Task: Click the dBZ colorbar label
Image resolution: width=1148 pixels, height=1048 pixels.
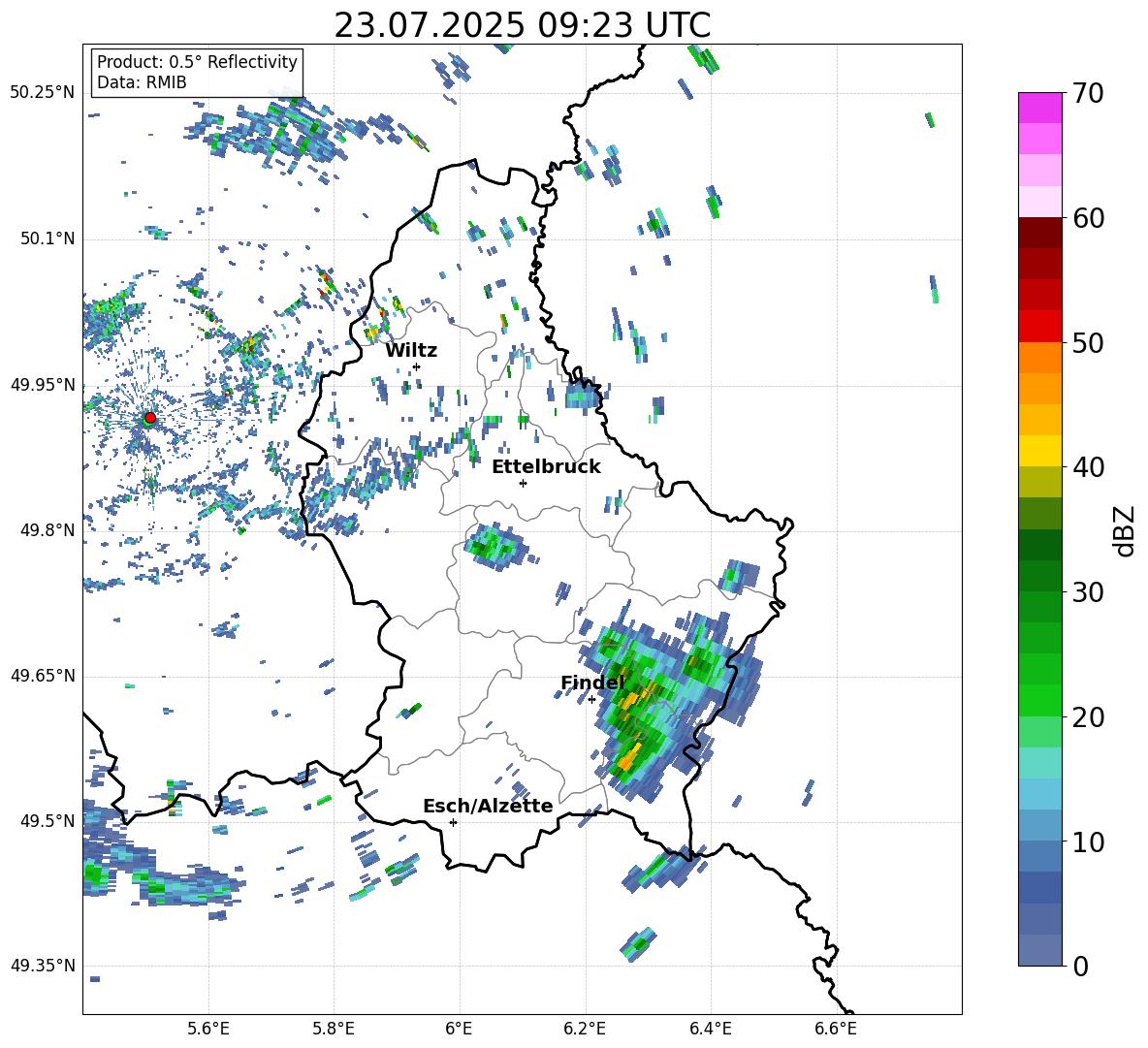Action: (1124, 530)
